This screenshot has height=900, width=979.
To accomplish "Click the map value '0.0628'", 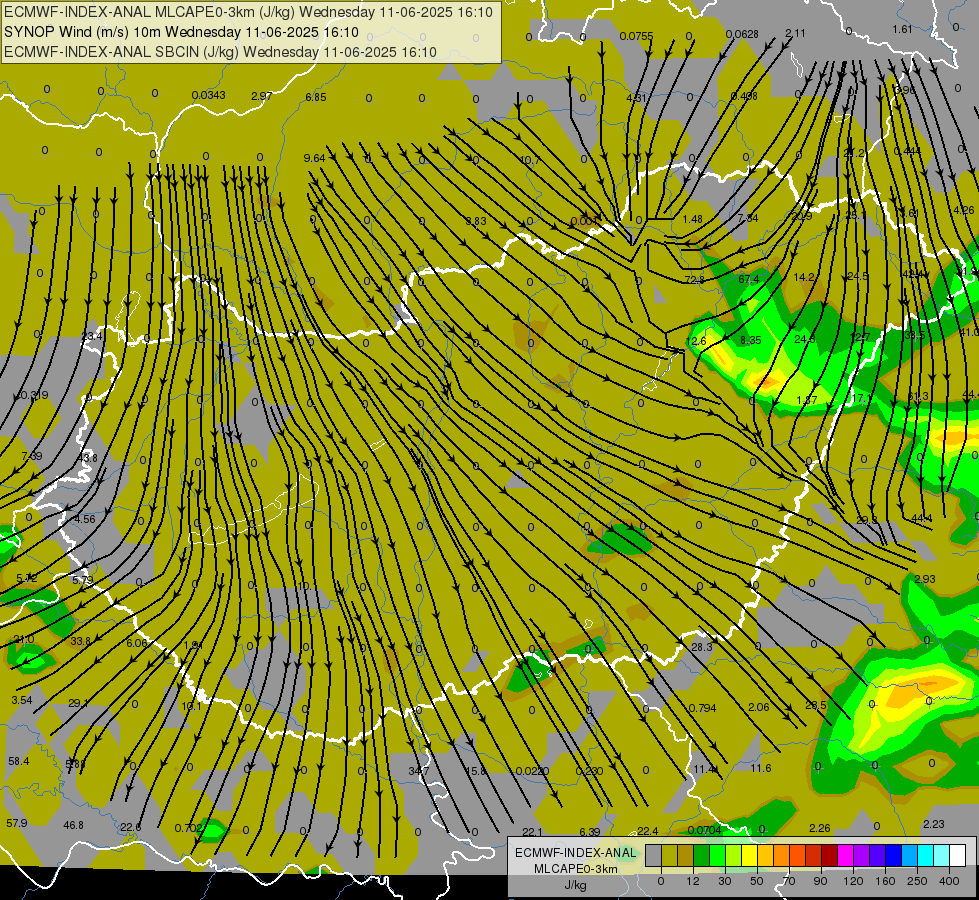I will coord(742,34).
